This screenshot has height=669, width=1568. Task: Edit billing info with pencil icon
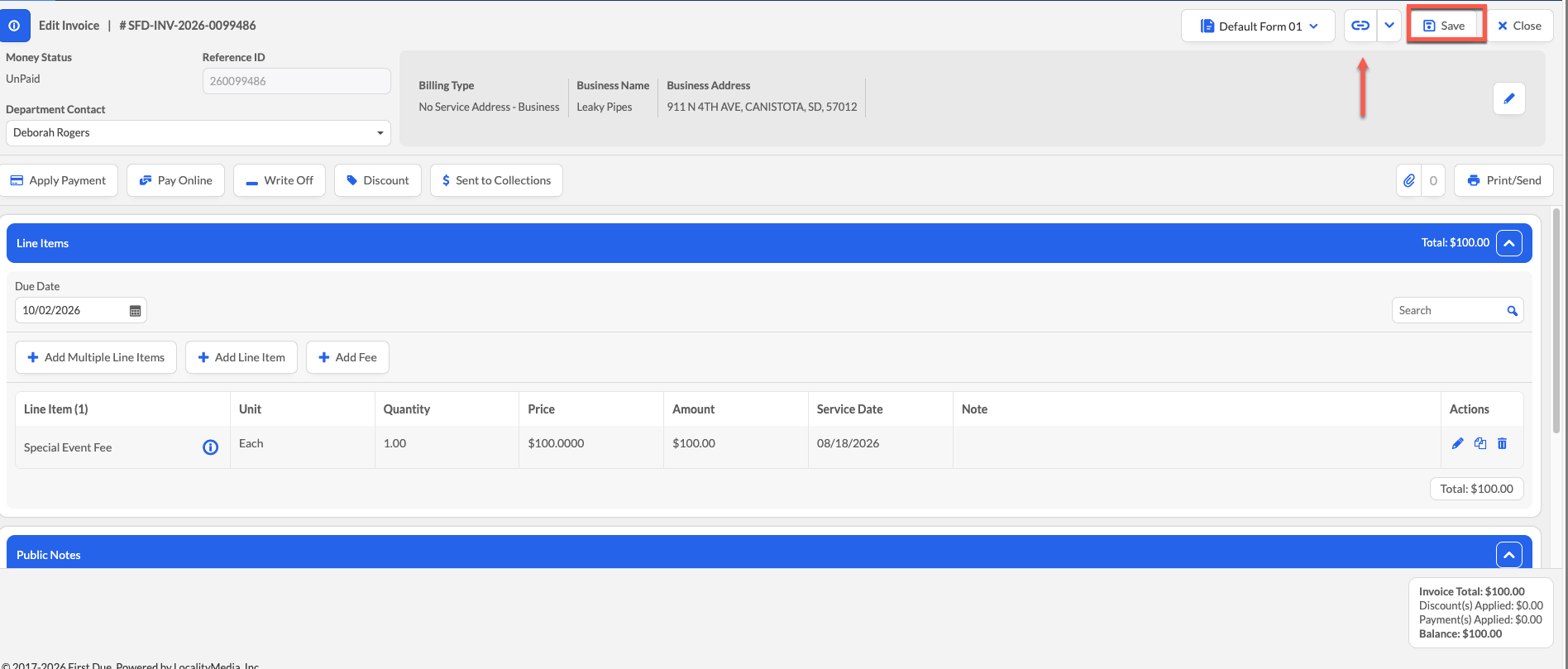pos(1509,98)
